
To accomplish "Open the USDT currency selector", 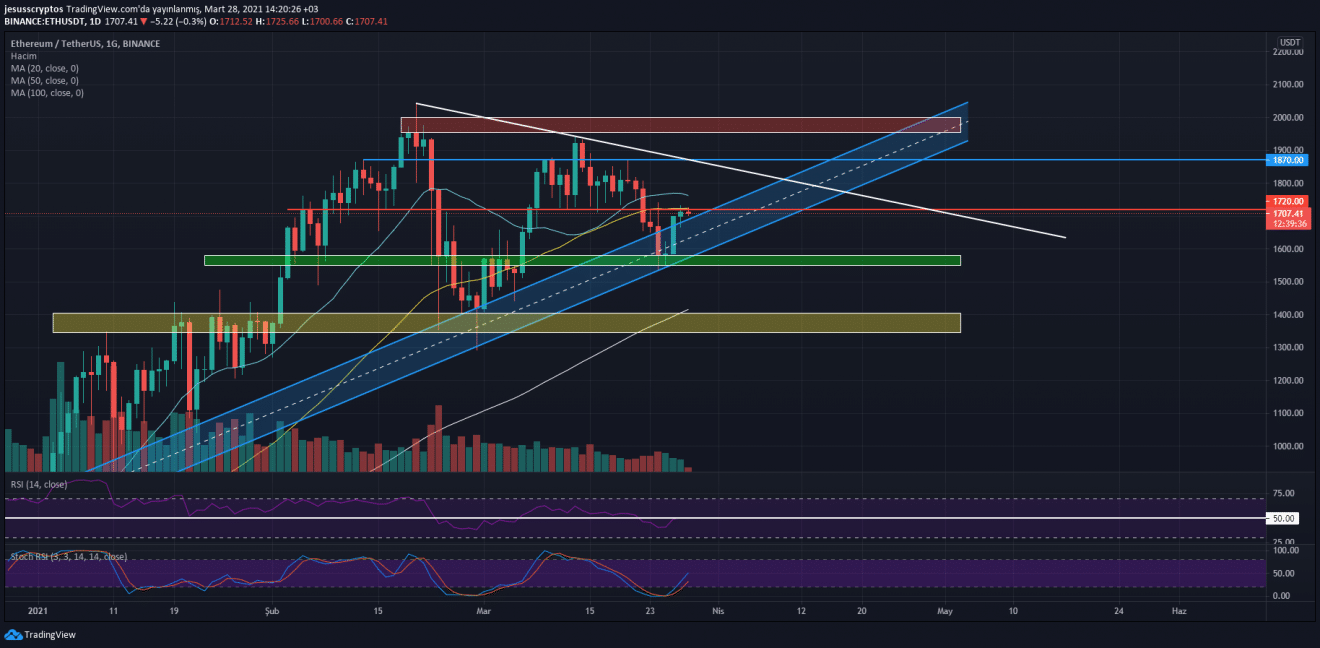I will 1290,42.
